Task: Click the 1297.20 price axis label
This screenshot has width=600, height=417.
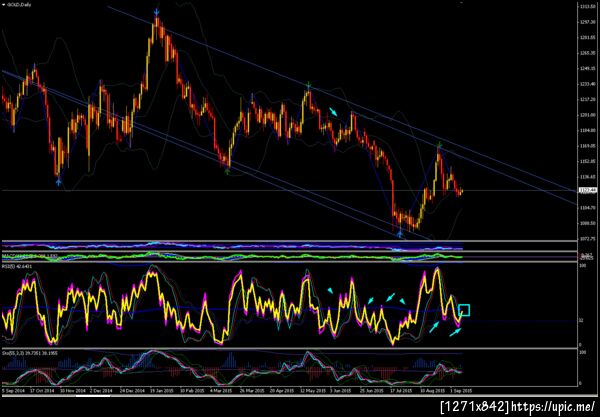Action: pos(588,22)
